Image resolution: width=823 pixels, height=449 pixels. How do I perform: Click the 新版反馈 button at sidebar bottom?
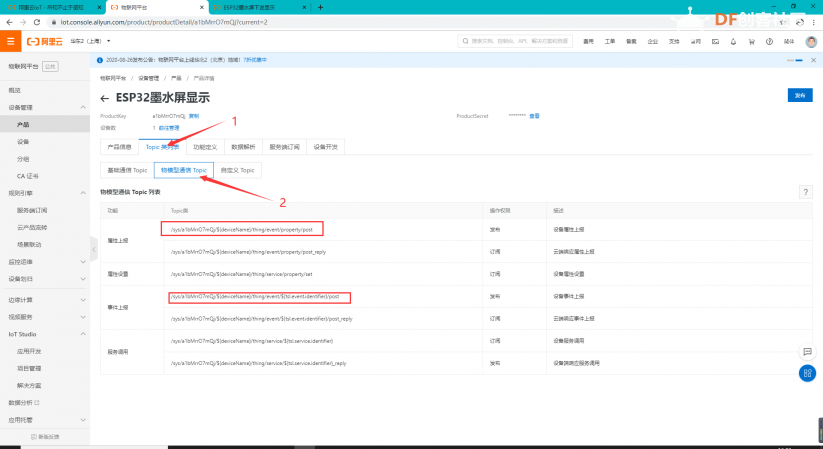point(45,437)
